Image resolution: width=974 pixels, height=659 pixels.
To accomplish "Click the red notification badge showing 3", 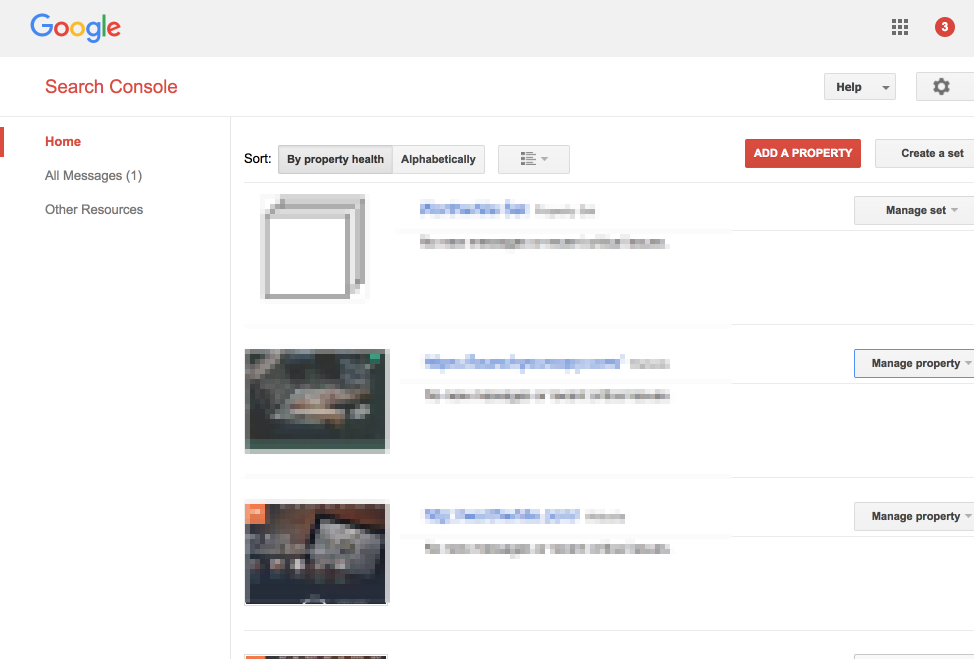I will tap(945, 27).
